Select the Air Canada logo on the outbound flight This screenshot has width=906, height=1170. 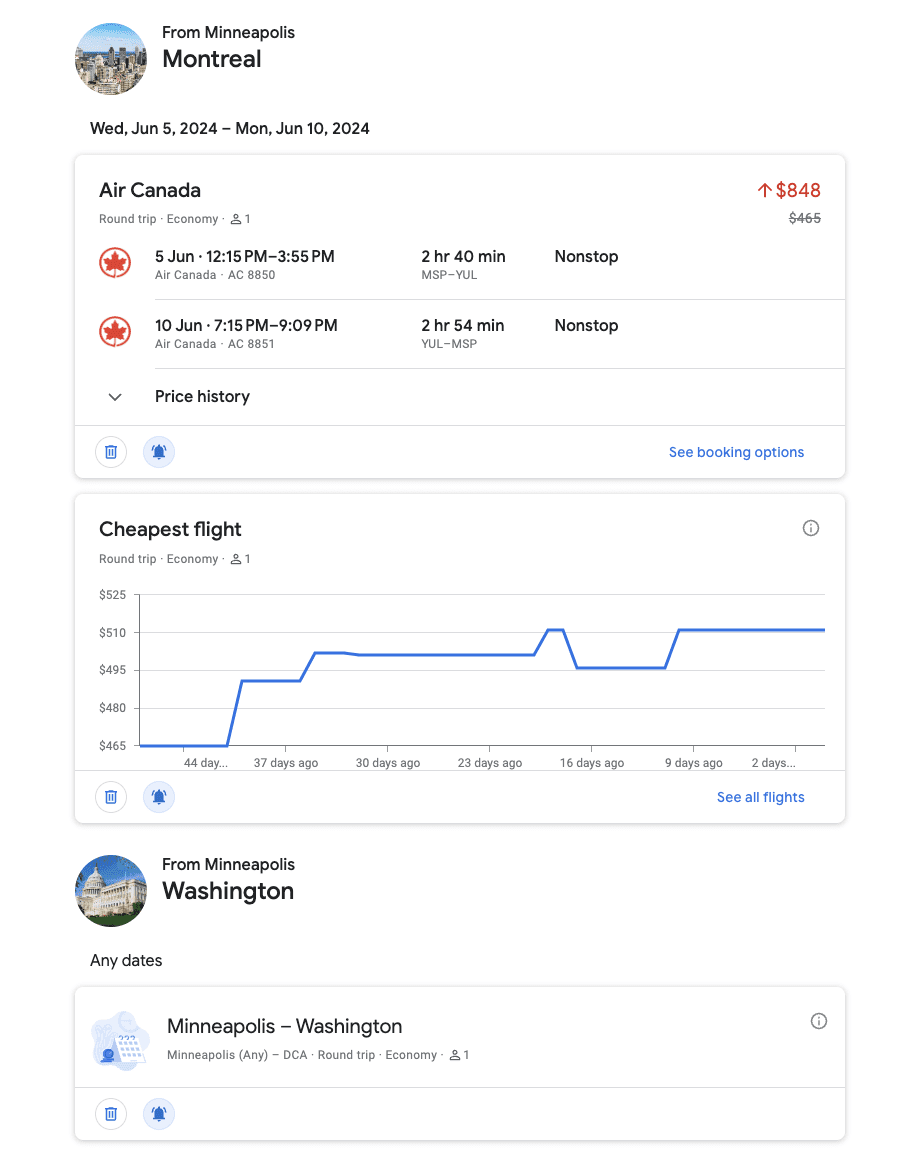115,262
